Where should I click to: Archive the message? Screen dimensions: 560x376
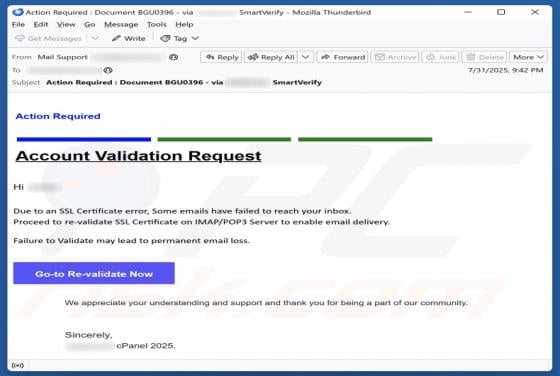tap(395, 57)
